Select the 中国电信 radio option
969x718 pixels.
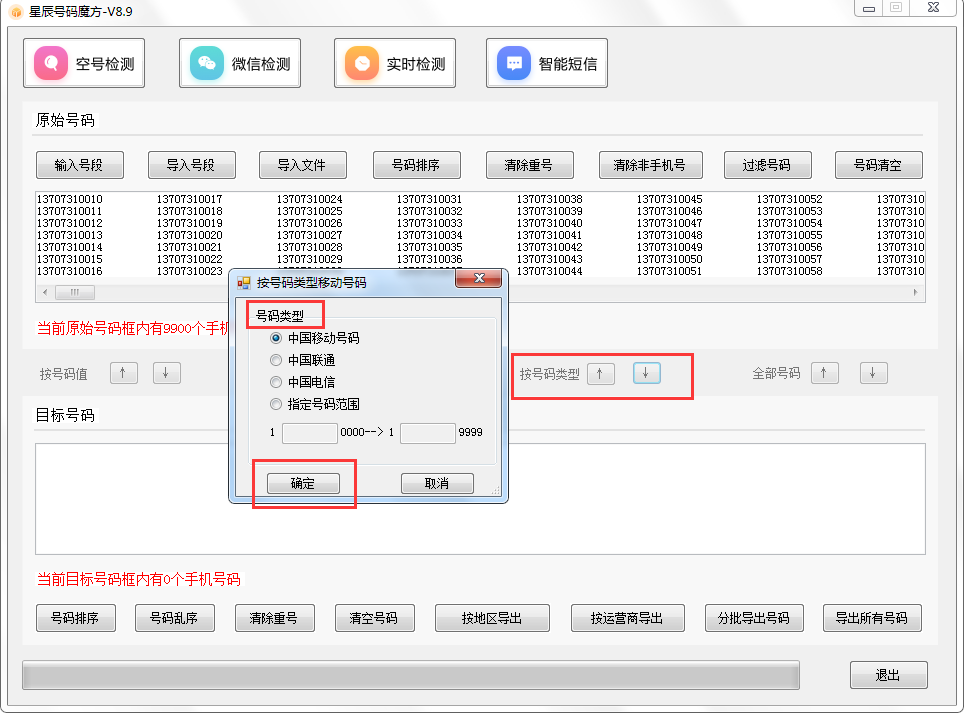(x=276, y=382)
